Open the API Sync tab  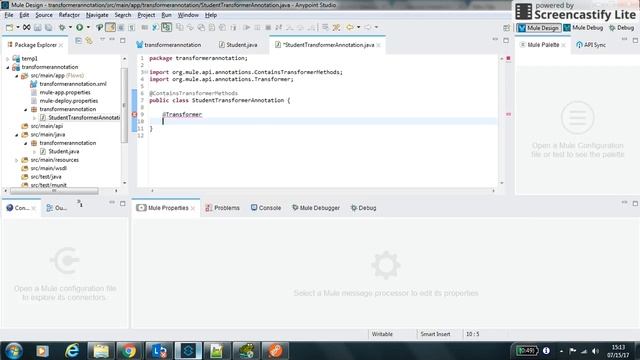click(x=591, y=45)
